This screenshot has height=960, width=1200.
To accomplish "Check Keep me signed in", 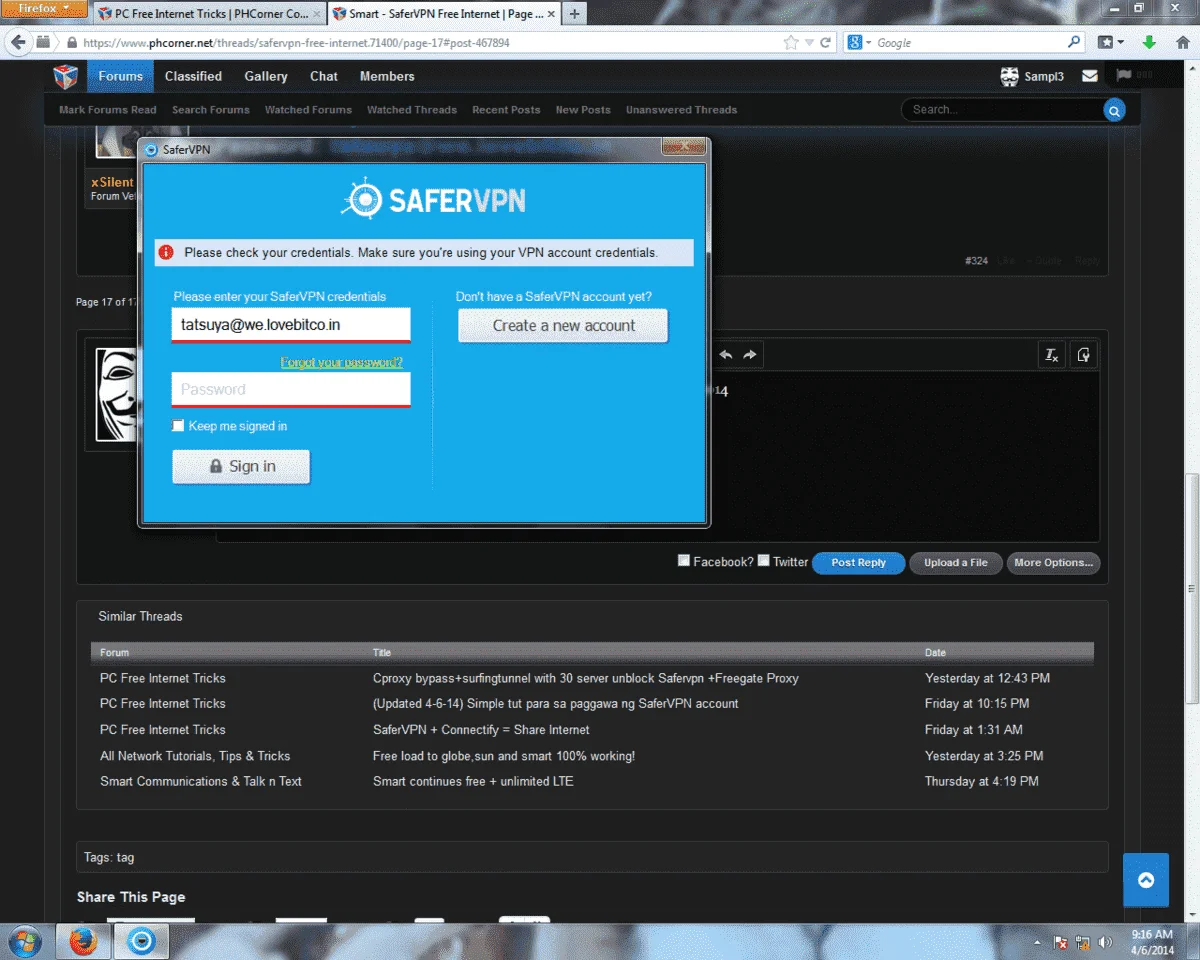I will point(179,426).
